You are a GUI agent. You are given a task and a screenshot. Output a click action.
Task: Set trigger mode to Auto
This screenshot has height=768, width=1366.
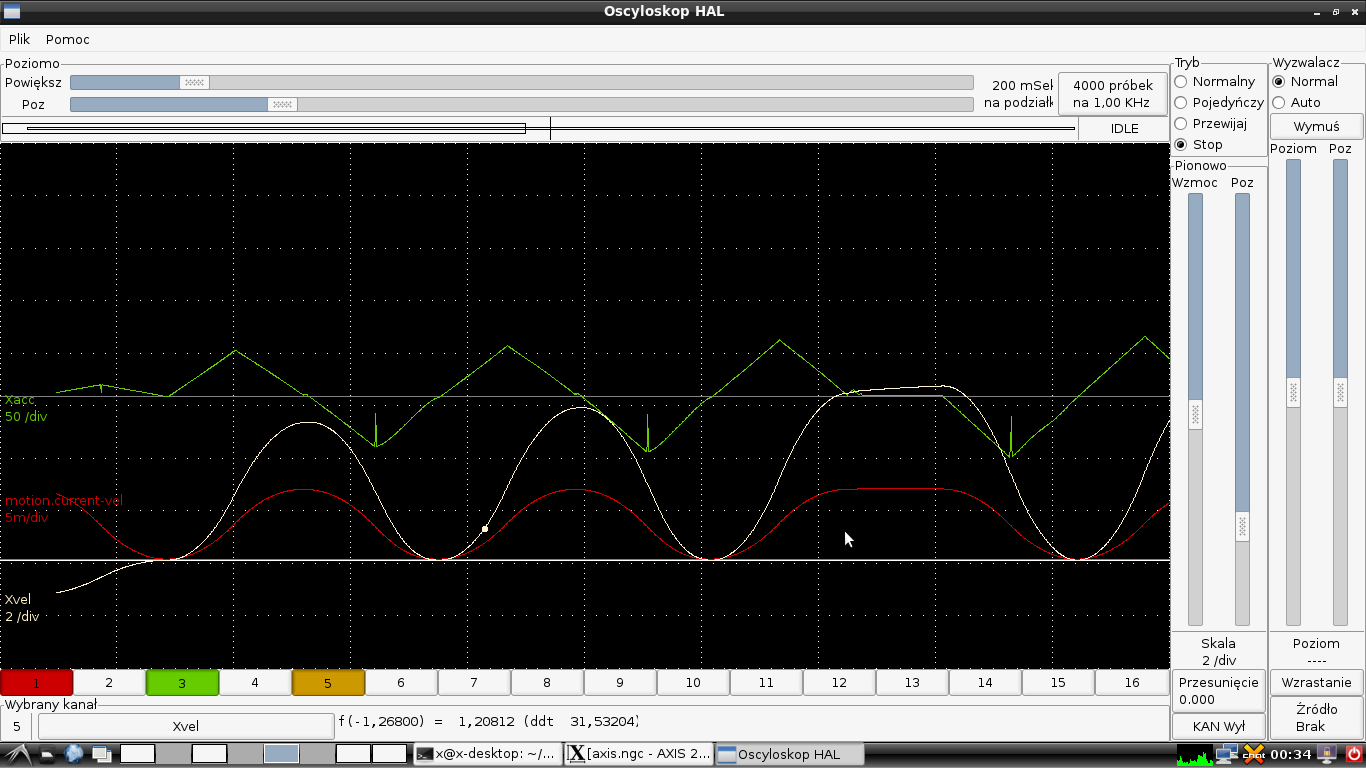tap(1297, 102)
